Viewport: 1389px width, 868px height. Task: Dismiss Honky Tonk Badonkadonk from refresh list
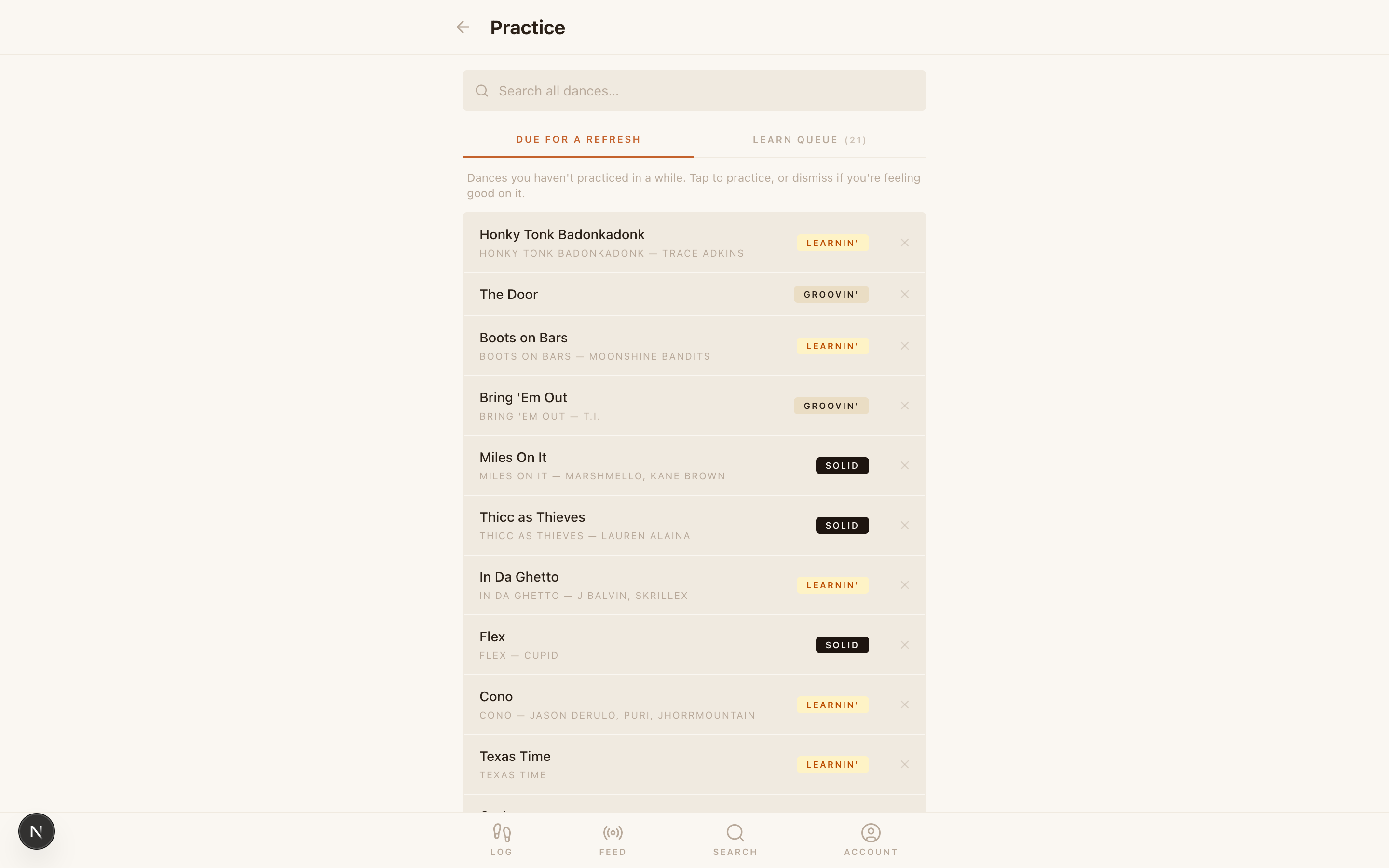click(x=904, y=243)
